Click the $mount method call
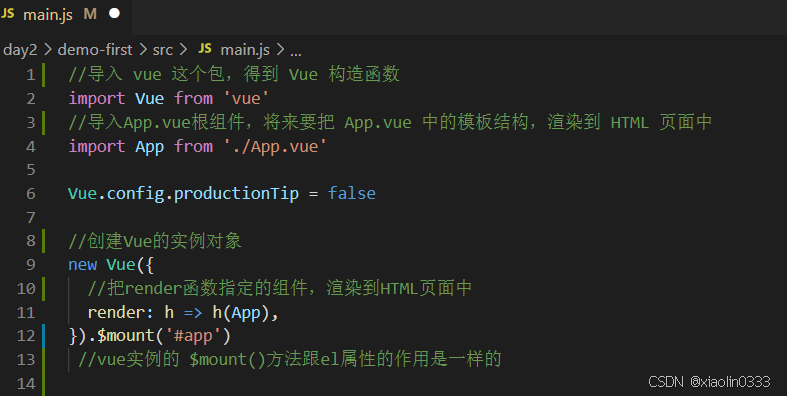This screenshot has width=787, height=396. (126, 335)
